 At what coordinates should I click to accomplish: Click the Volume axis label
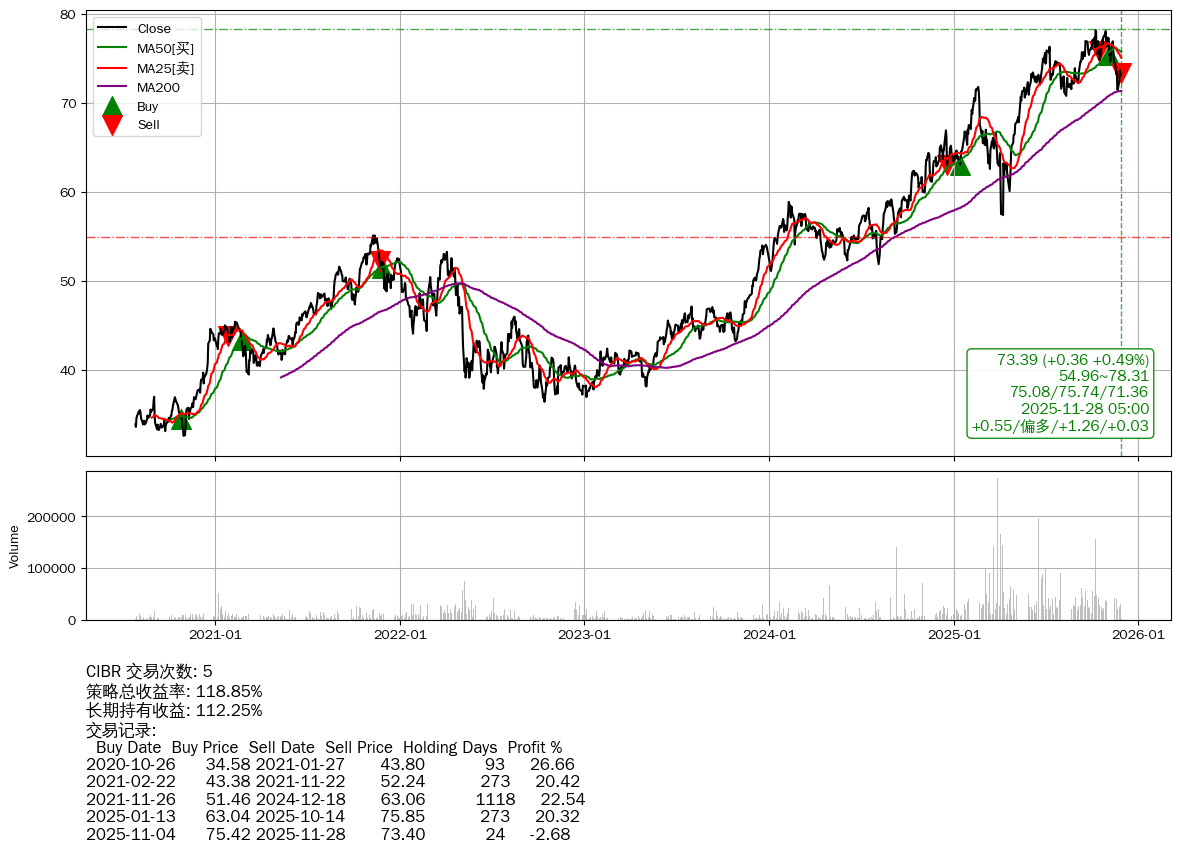(x=14, y=546)
